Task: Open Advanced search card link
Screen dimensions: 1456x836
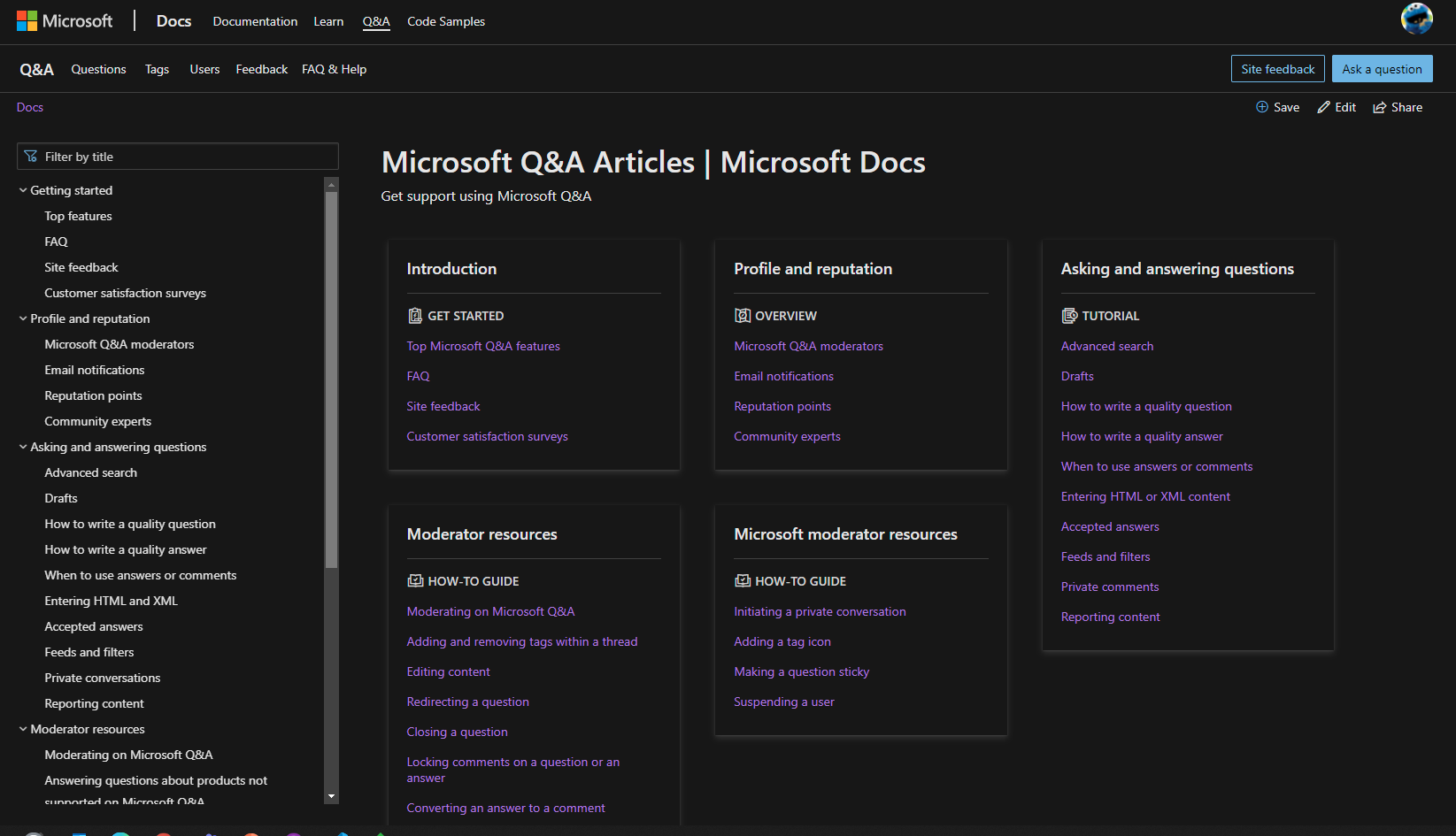Action: click(1107, 346)
